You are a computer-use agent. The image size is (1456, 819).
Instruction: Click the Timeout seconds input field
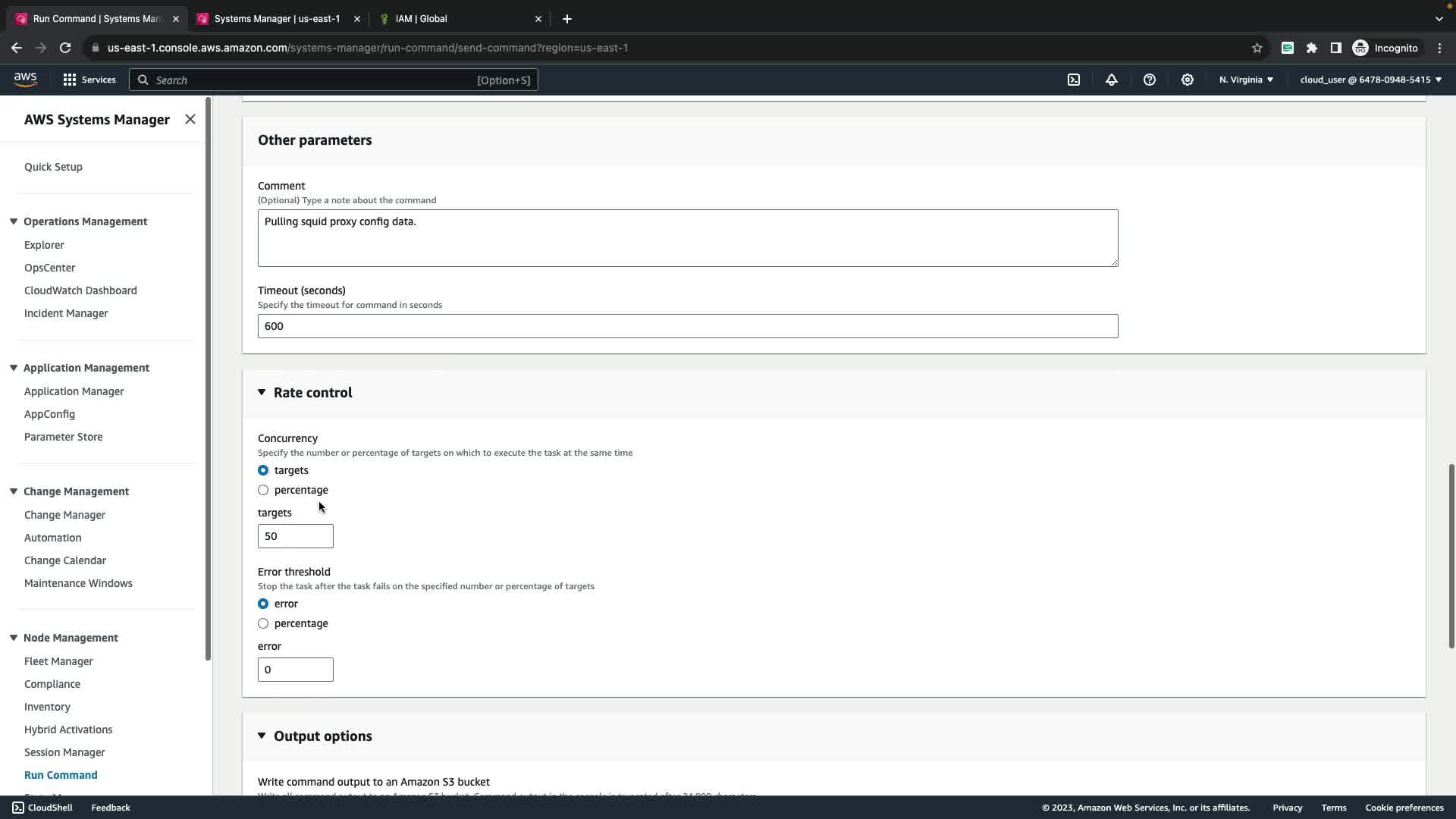tap(687, 326)
